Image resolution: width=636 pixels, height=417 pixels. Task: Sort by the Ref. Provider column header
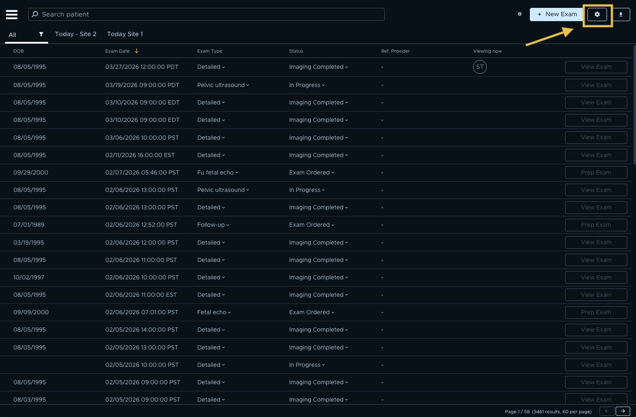[x=395, y=51]
